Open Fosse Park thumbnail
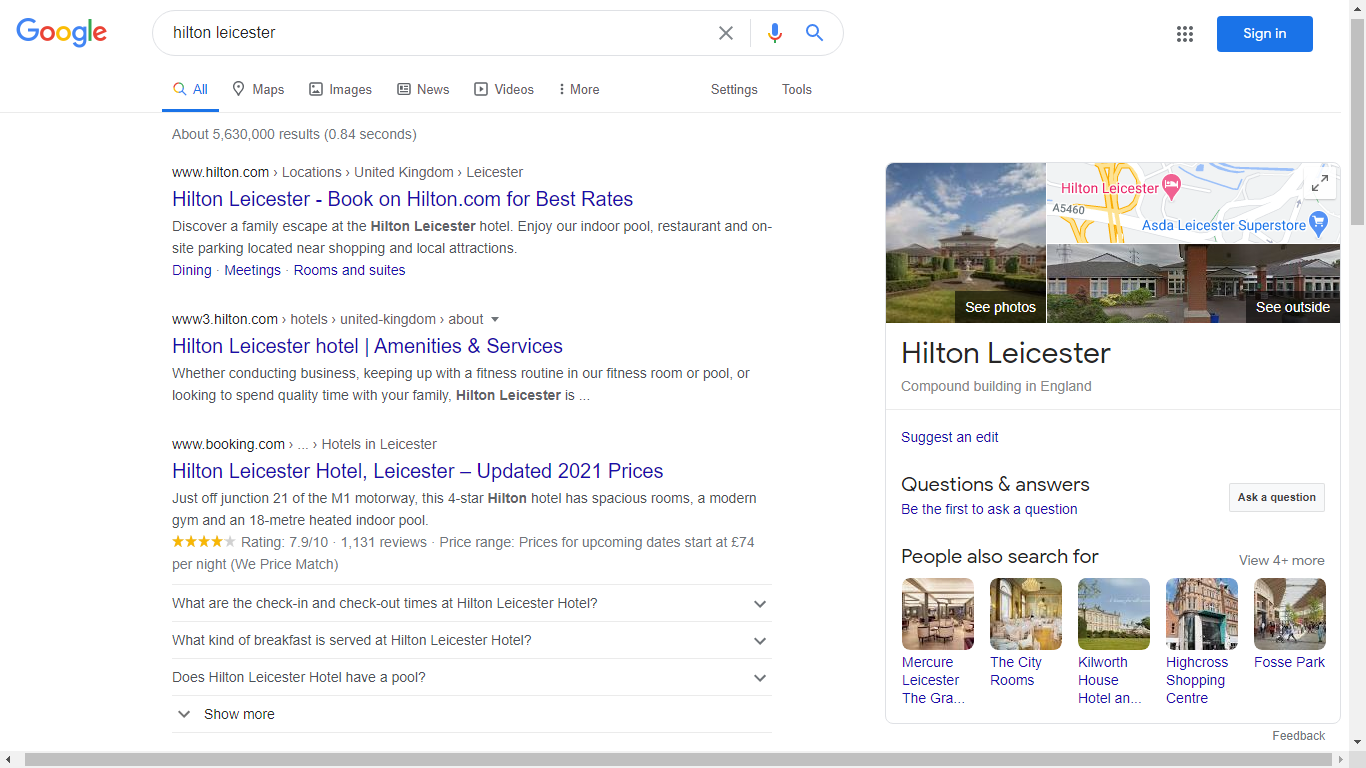1366x768 pixels. click(x=1289, y=614)
